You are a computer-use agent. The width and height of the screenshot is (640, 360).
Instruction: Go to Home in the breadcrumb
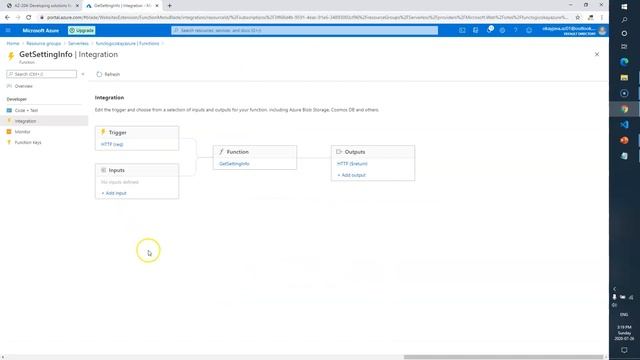pos(13,43)
